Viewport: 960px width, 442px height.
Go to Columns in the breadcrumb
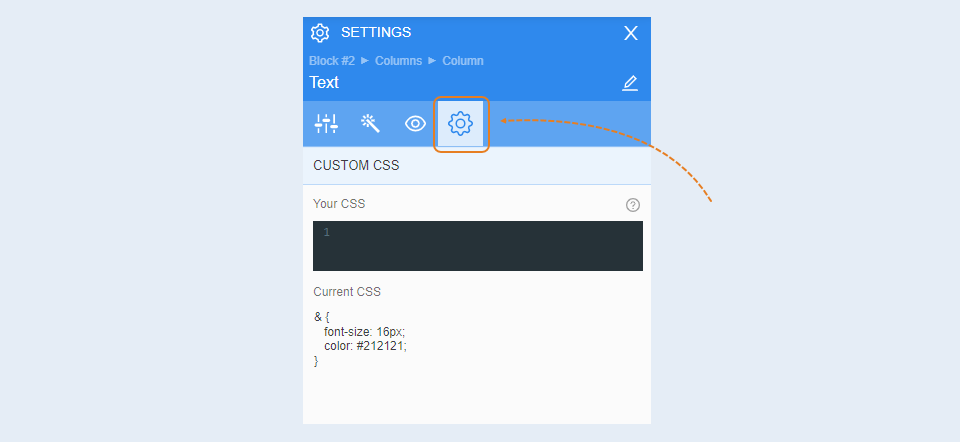pyautogui.click(x=399, y=61)
